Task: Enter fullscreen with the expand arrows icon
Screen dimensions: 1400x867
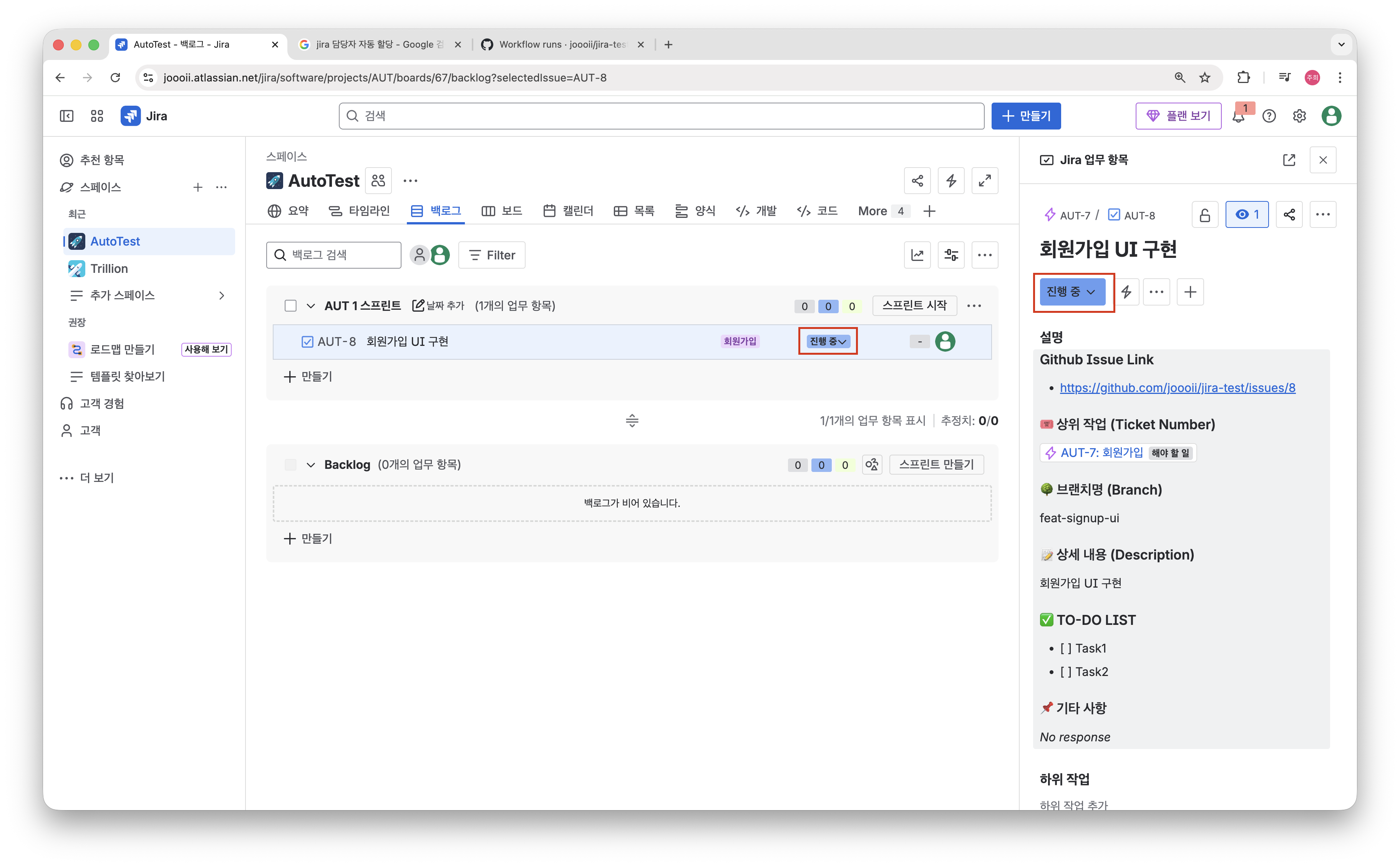Action: click(985, 181)
